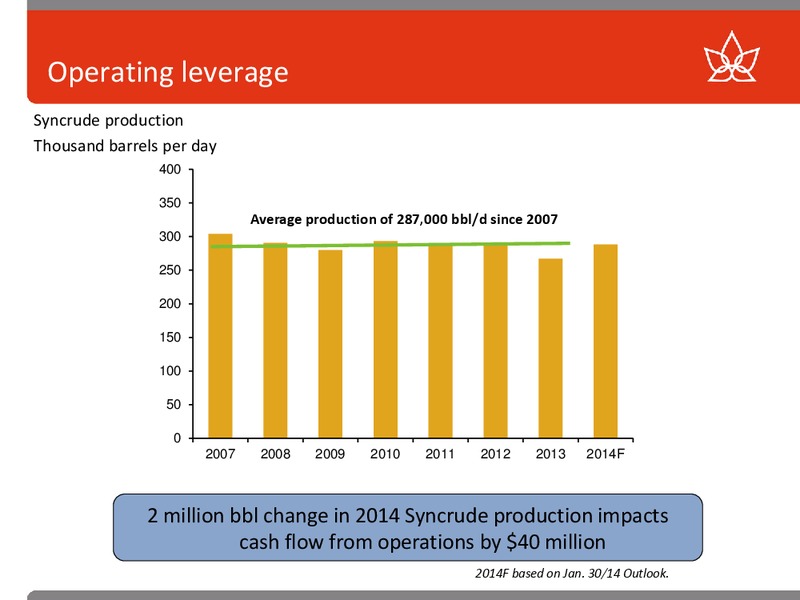Screen dimensions: 800x600
Task: Select the 2007 production bar
Action: [220, 336]
